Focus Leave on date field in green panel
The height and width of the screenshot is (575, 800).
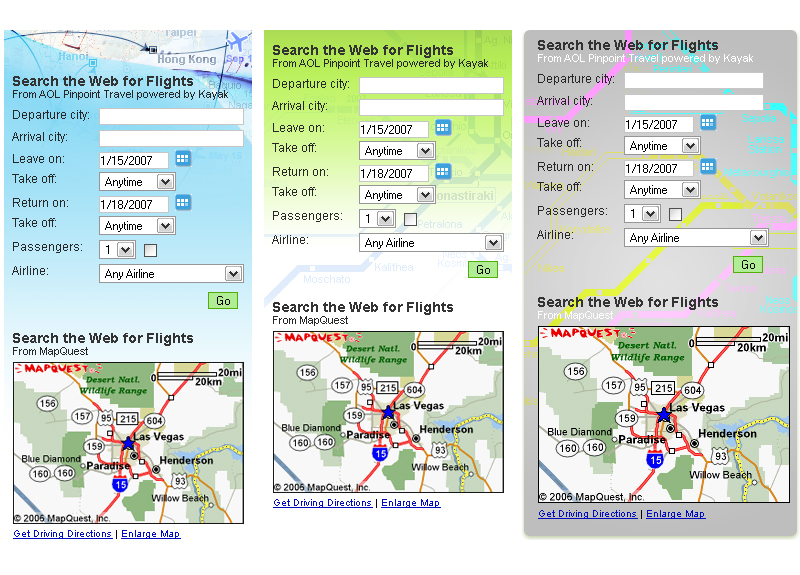[394, 129]
